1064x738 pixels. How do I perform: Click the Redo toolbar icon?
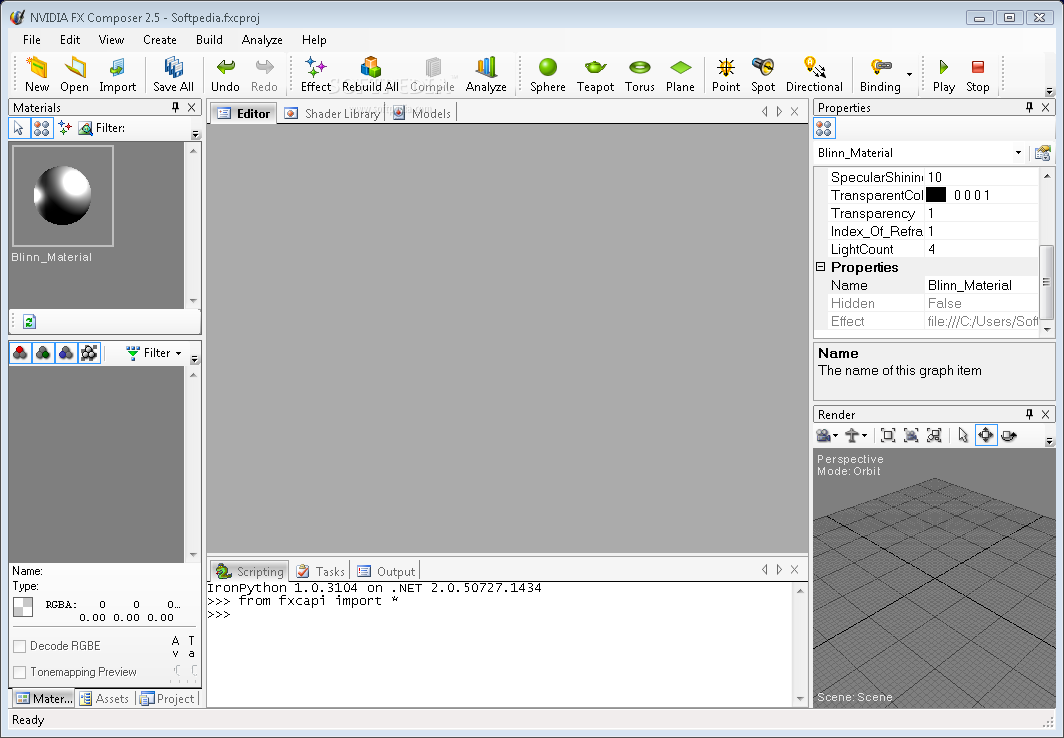pyautogui.click(x=264, y=75)
